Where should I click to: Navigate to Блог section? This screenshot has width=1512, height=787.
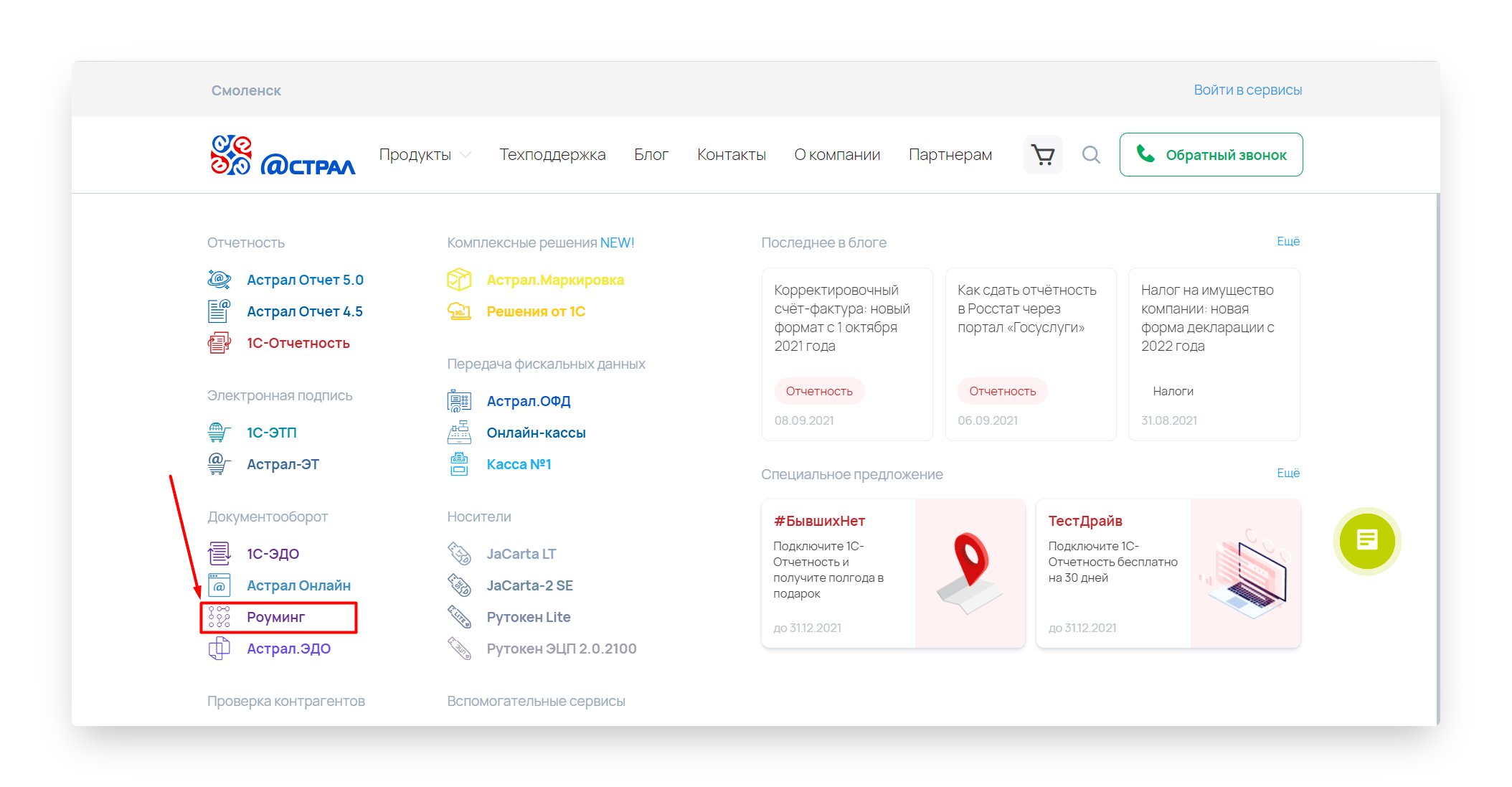654,154
